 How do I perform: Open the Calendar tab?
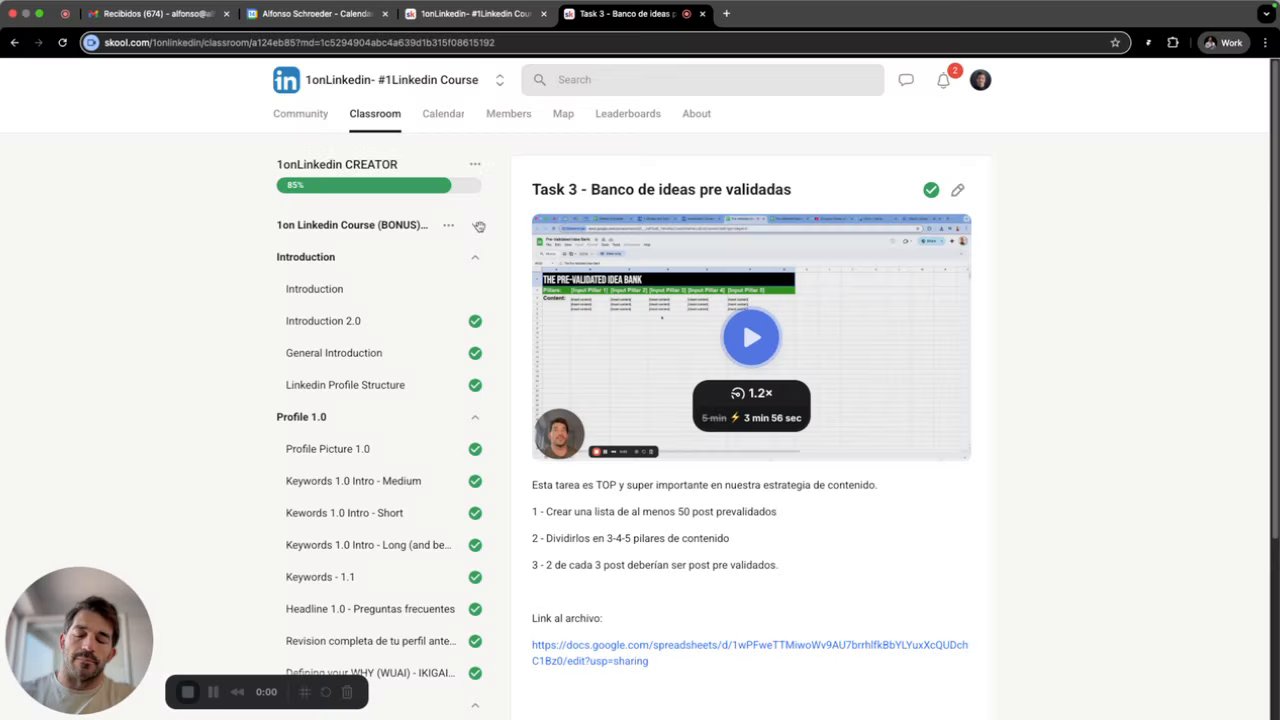coord(443,114)
